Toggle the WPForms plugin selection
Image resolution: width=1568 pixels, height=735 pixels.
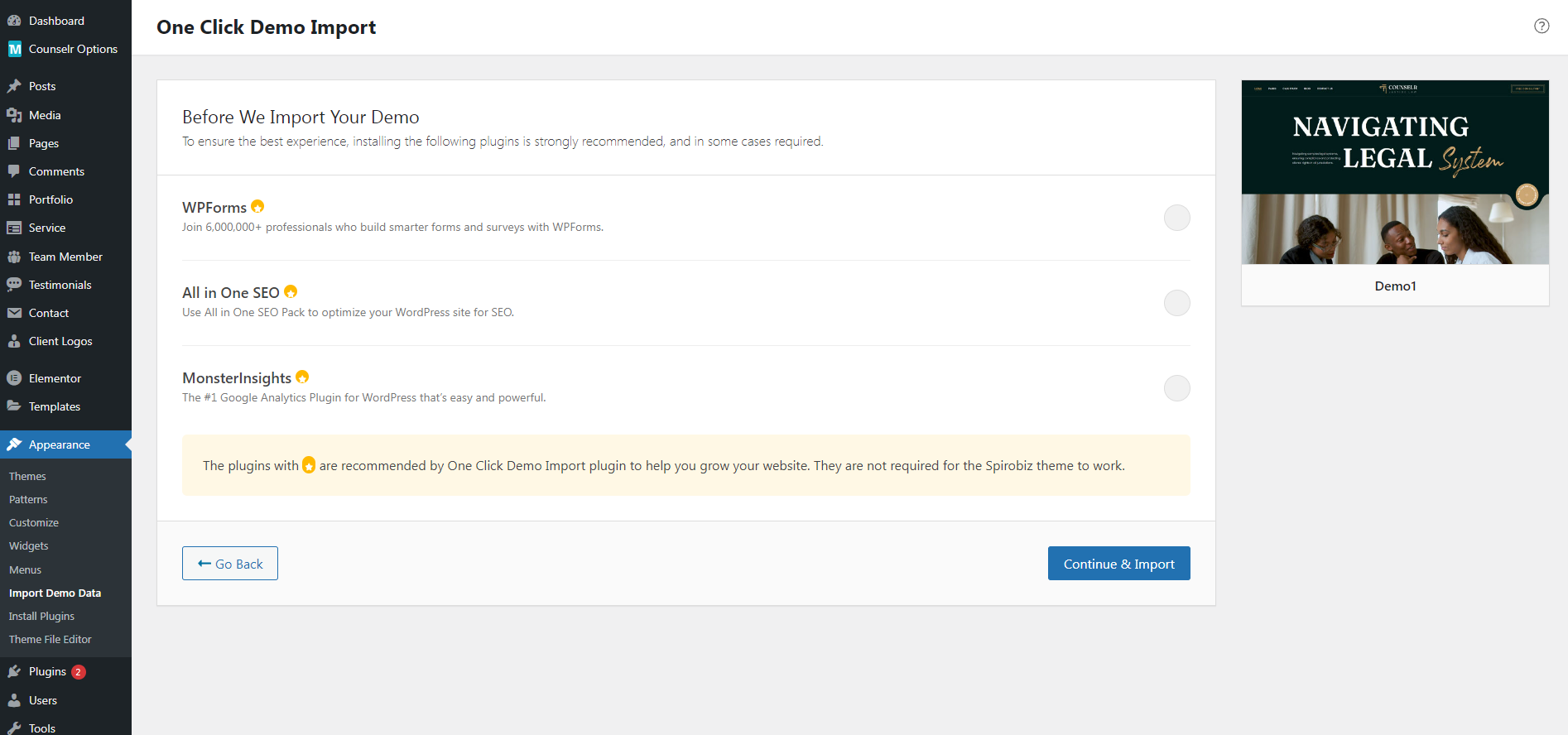[1176, 218]
